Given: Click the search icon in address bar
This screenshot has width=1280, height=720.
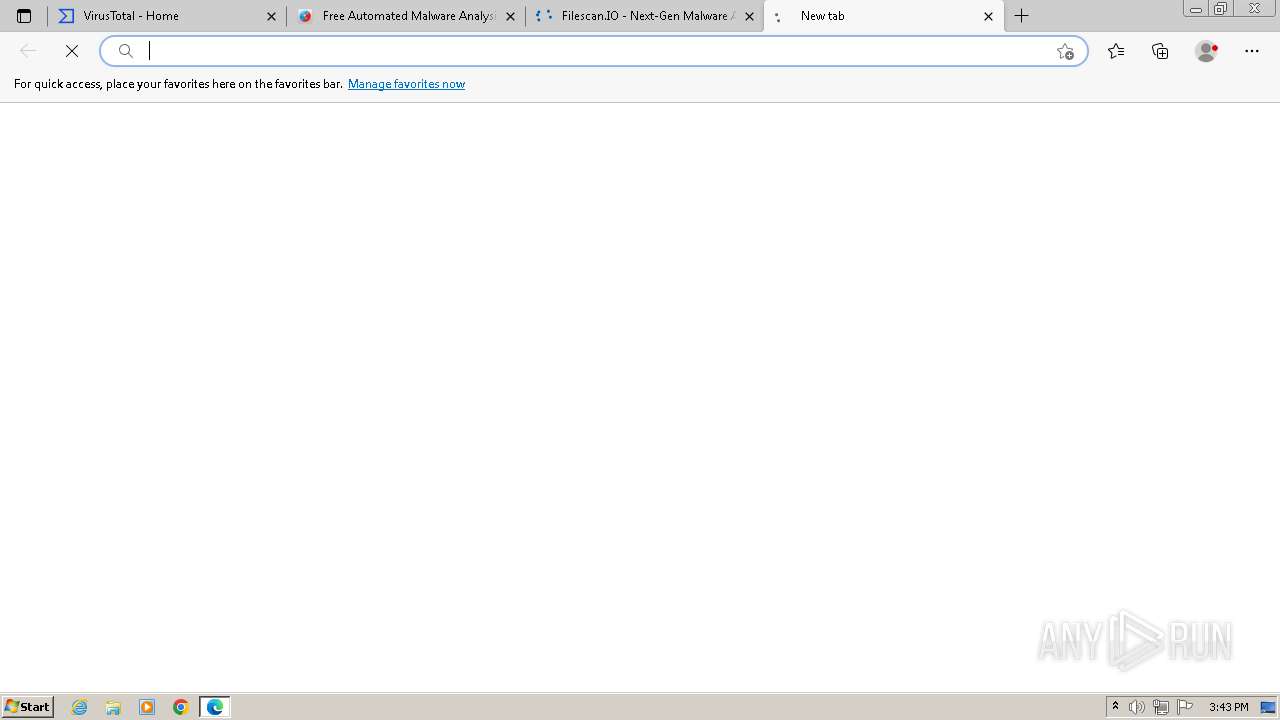Looking at the screenshot, I should (126, 51).
